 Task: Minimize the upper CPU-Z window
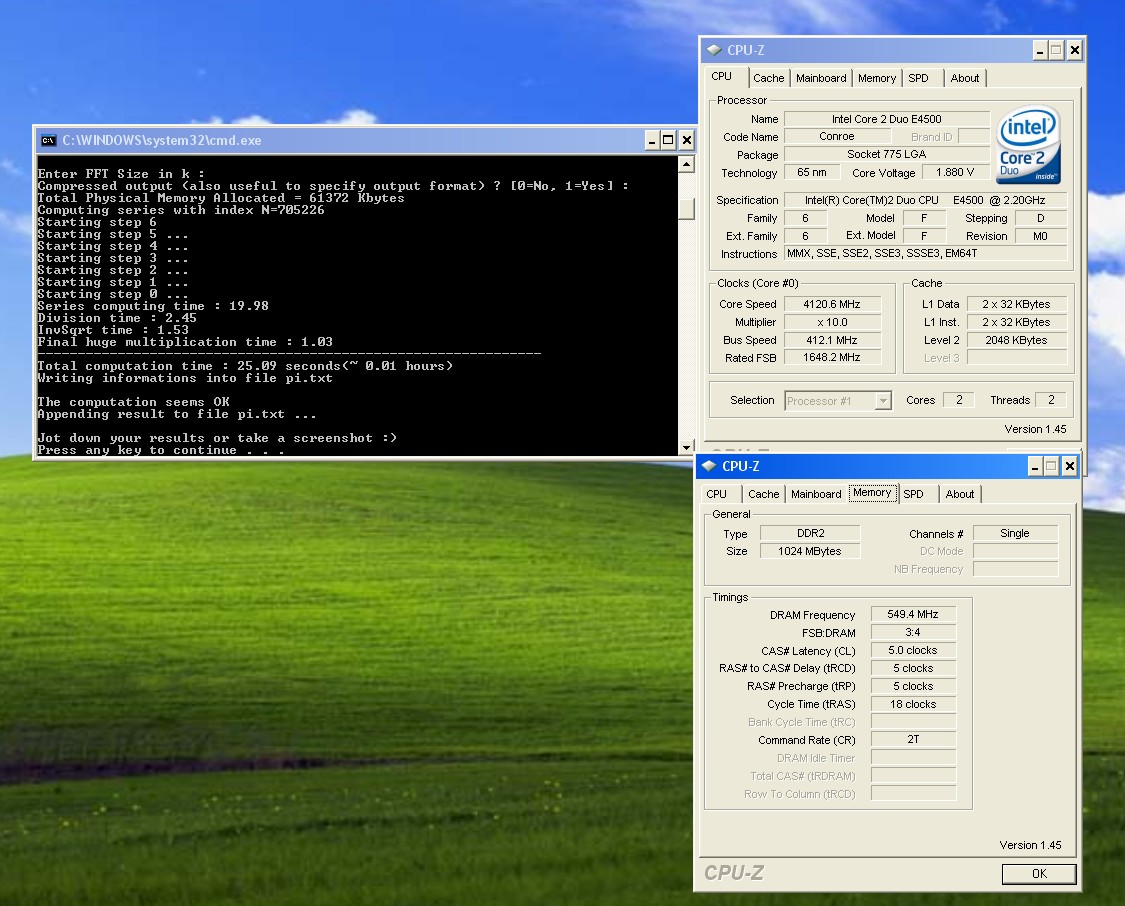pos(1040,50)
